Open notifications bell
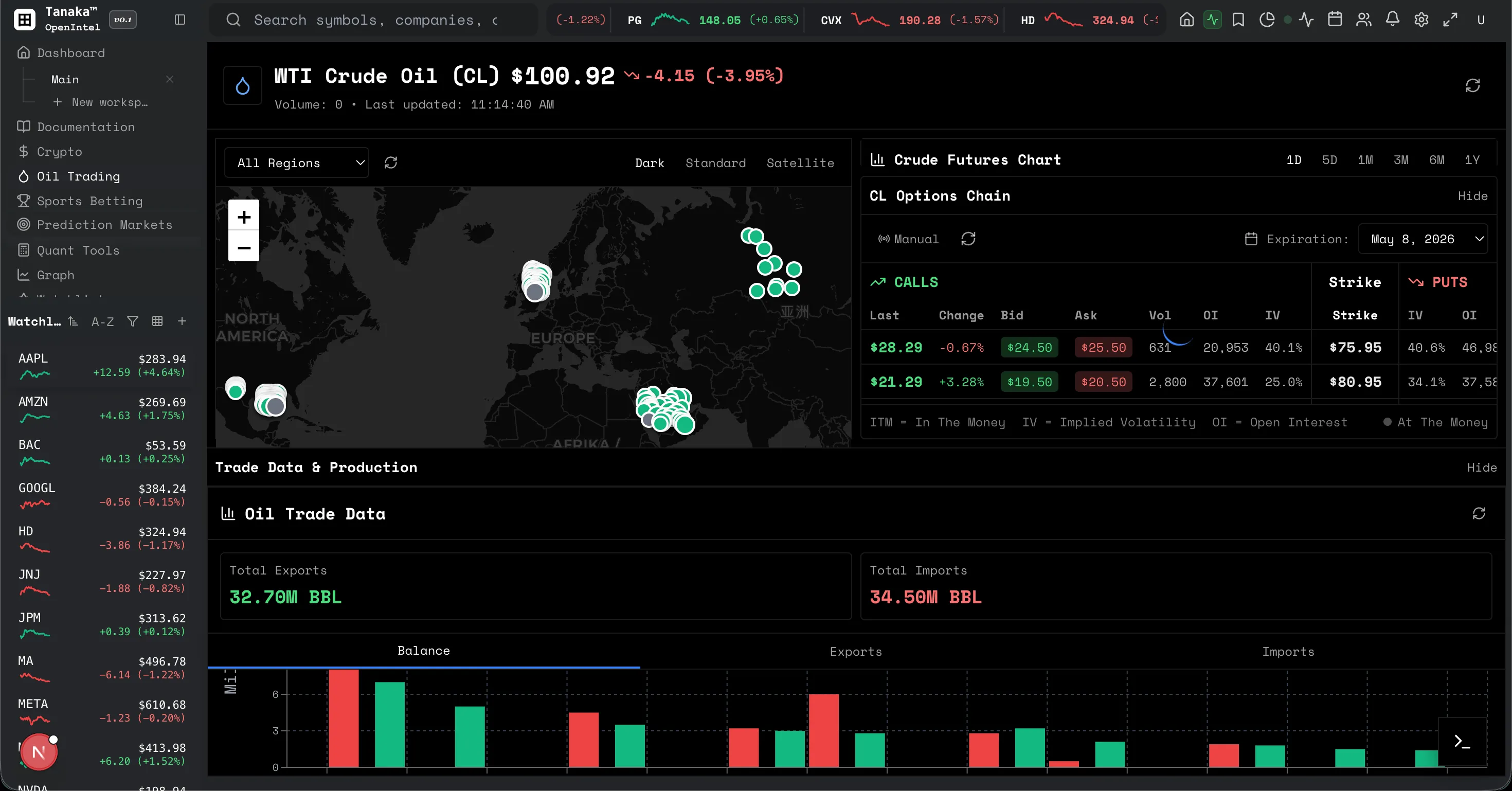The height and width of the screenshot is (791, 1512). pyautogui.click(x=1392, y=20)
